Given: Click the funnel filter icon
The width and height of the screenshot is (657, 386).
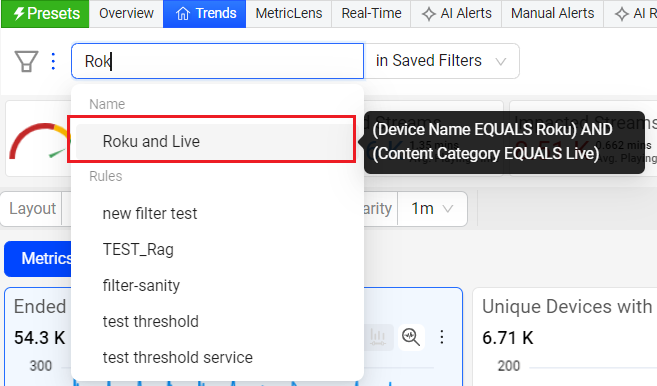Looking at the screenshot, I should (26, 61).
